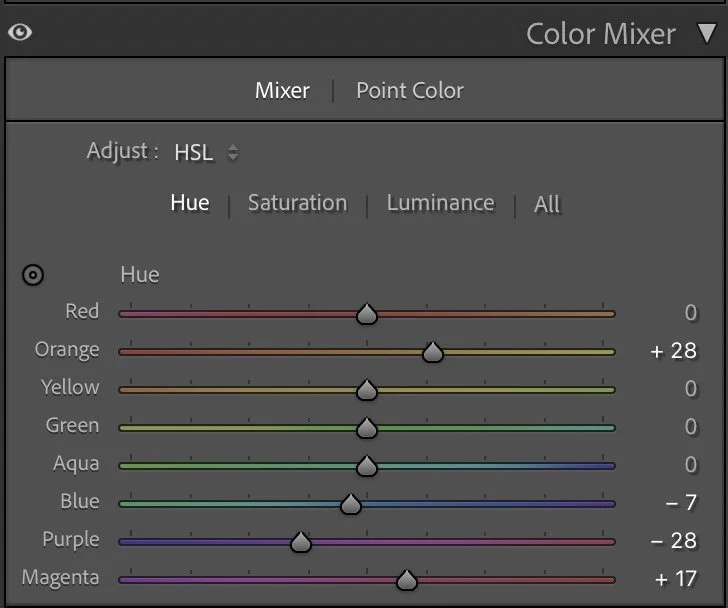The height and width of the screenshot is (608, 728).
Task: Click the Orange slider label
Action: tap(67, 350)
